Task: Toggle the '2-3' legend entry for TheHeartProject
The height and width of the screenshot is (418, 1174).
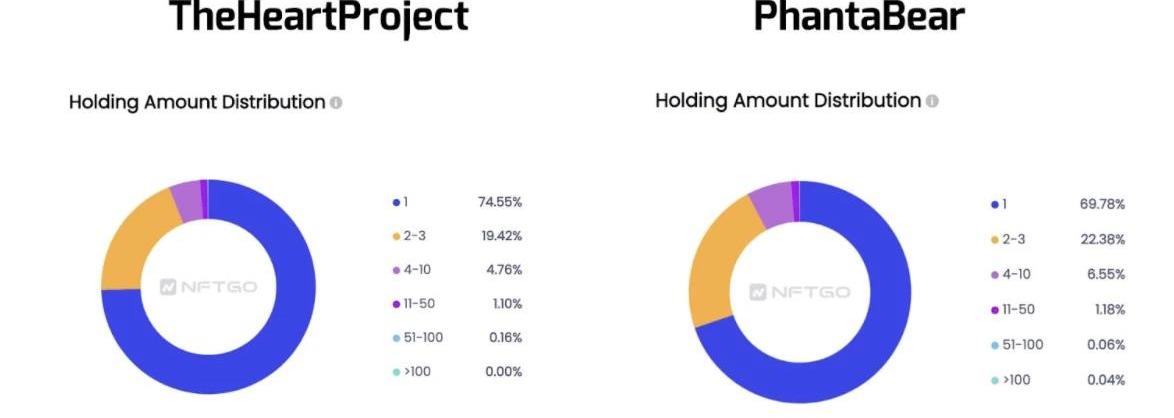Action: 411,236
